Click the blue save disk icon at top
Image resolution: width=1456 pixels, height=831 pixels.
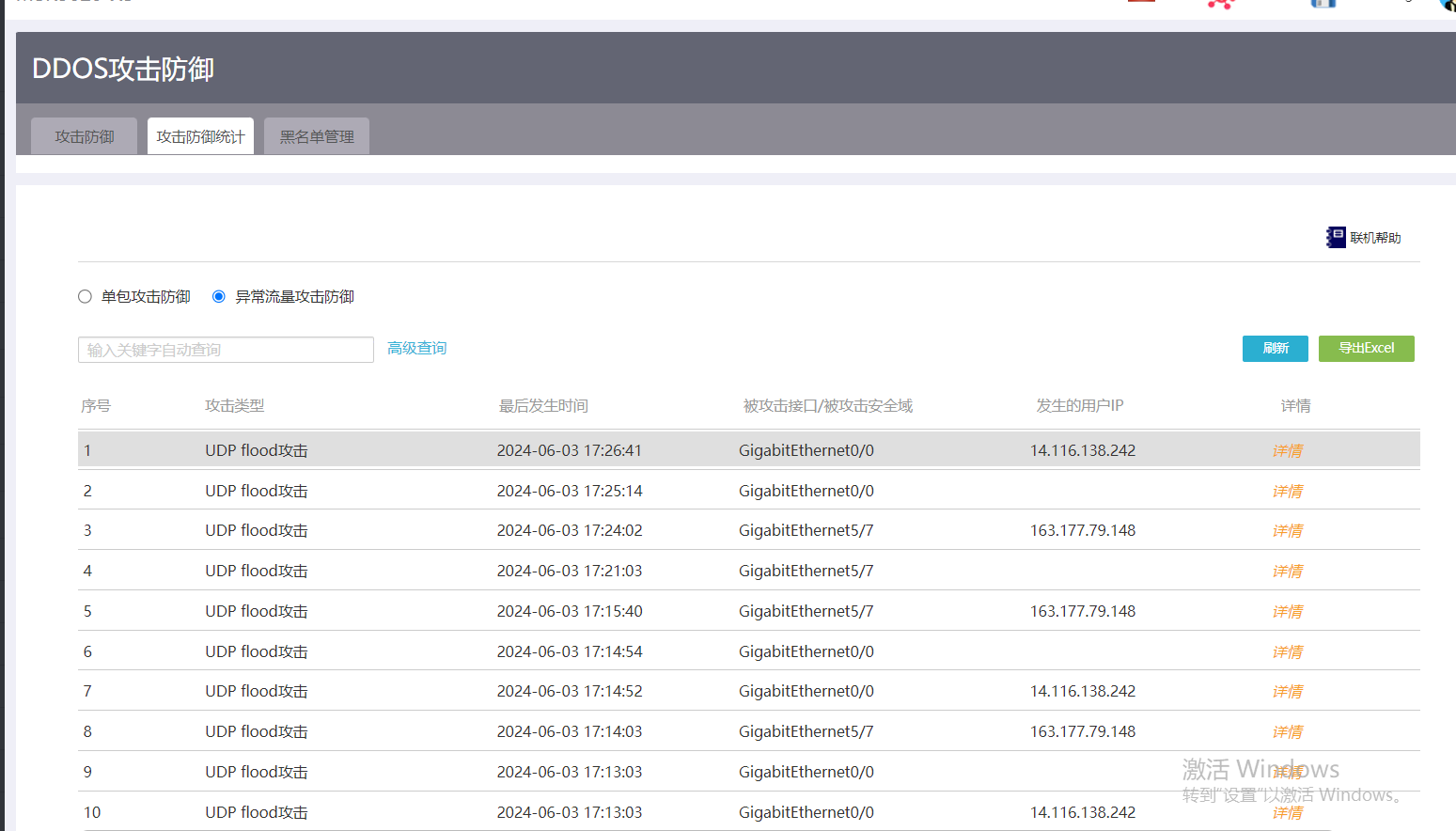coord(1323,4)
